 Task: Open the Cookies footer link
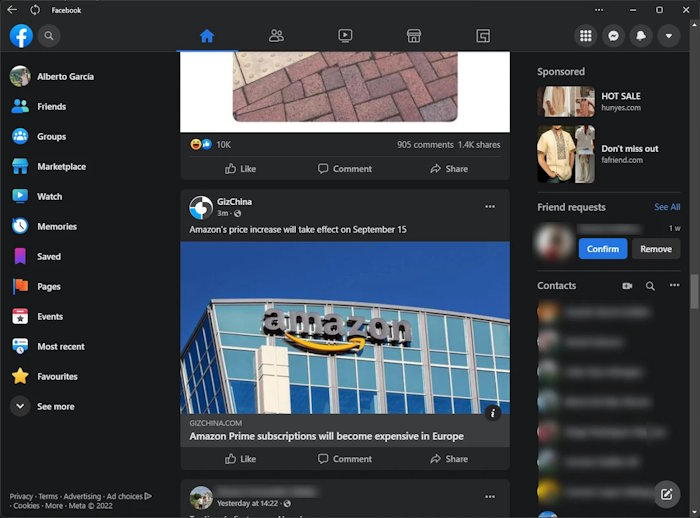coord(26,505)
